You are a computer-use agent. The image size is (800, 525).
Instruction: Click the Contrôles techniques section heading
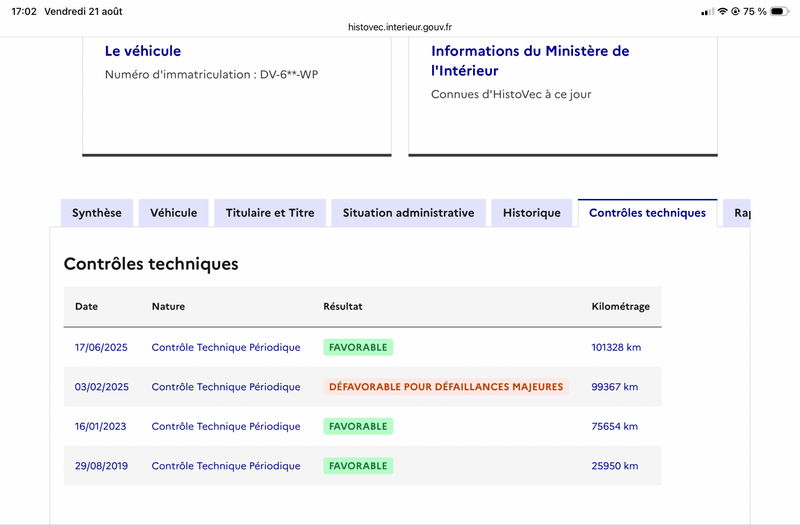(x=151, y=264)
